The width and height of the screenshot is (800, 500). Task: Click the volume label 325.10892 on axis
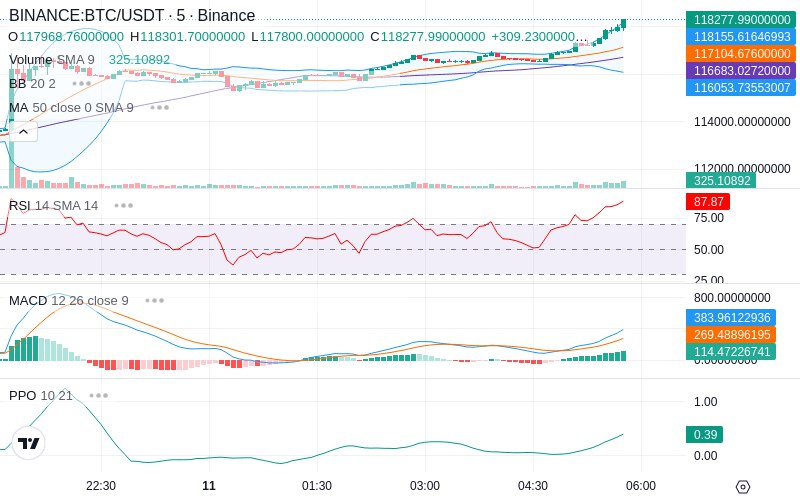point(721,181)
